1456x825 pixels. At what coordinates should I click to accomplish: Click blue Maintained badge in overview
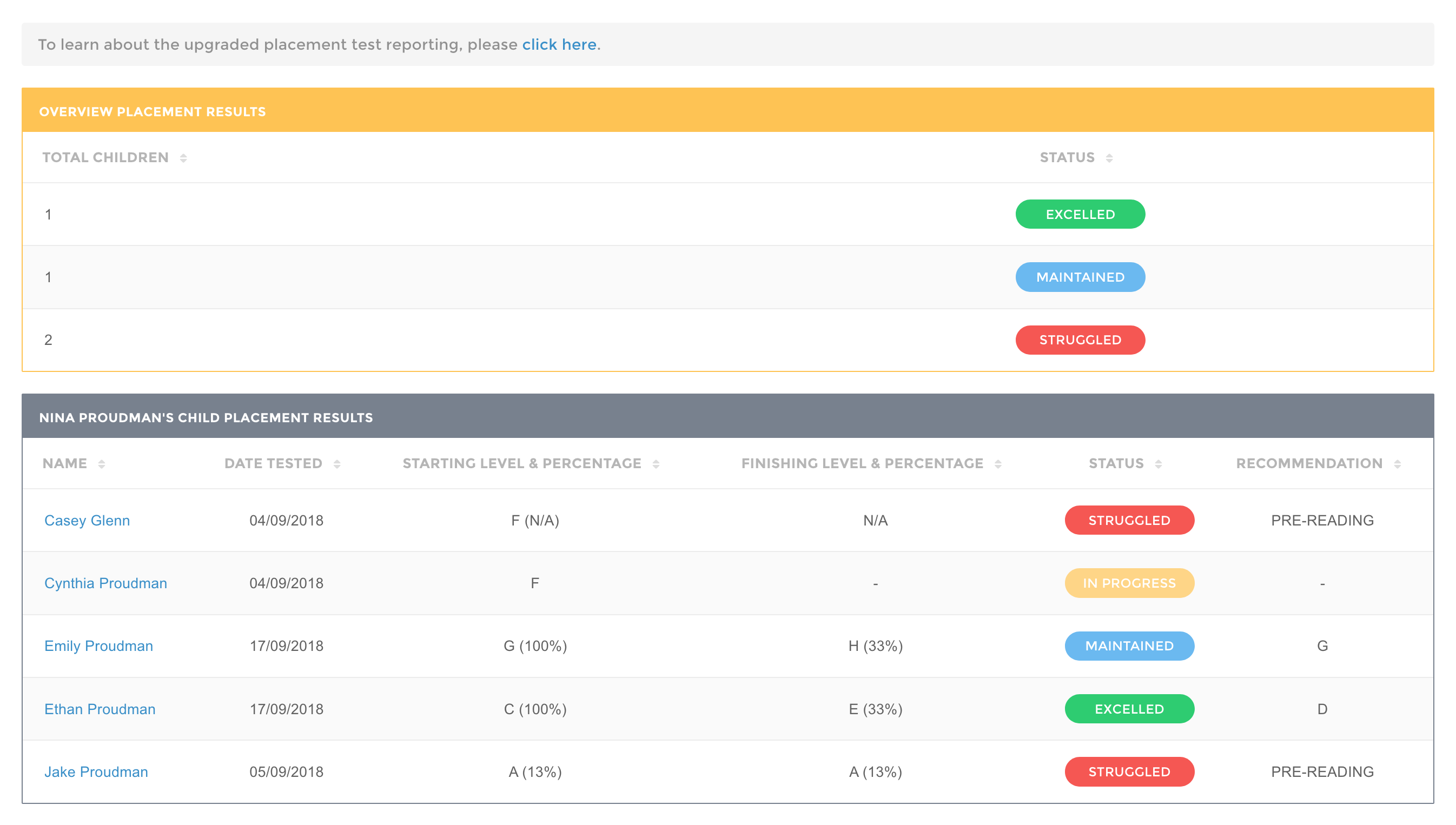click(1080, 277)
